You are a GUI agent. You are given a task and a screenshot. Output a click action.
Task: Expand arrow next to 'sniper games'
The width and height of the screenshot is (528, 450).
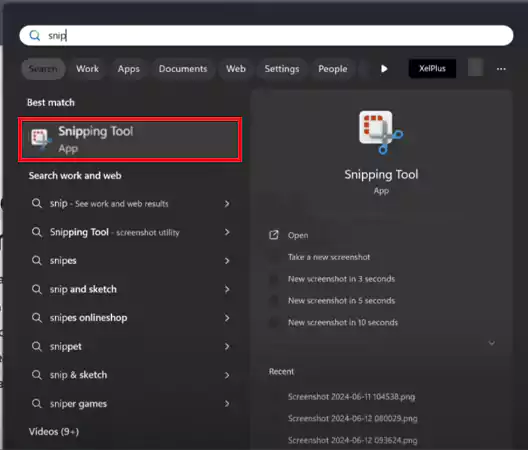(227, 404)
